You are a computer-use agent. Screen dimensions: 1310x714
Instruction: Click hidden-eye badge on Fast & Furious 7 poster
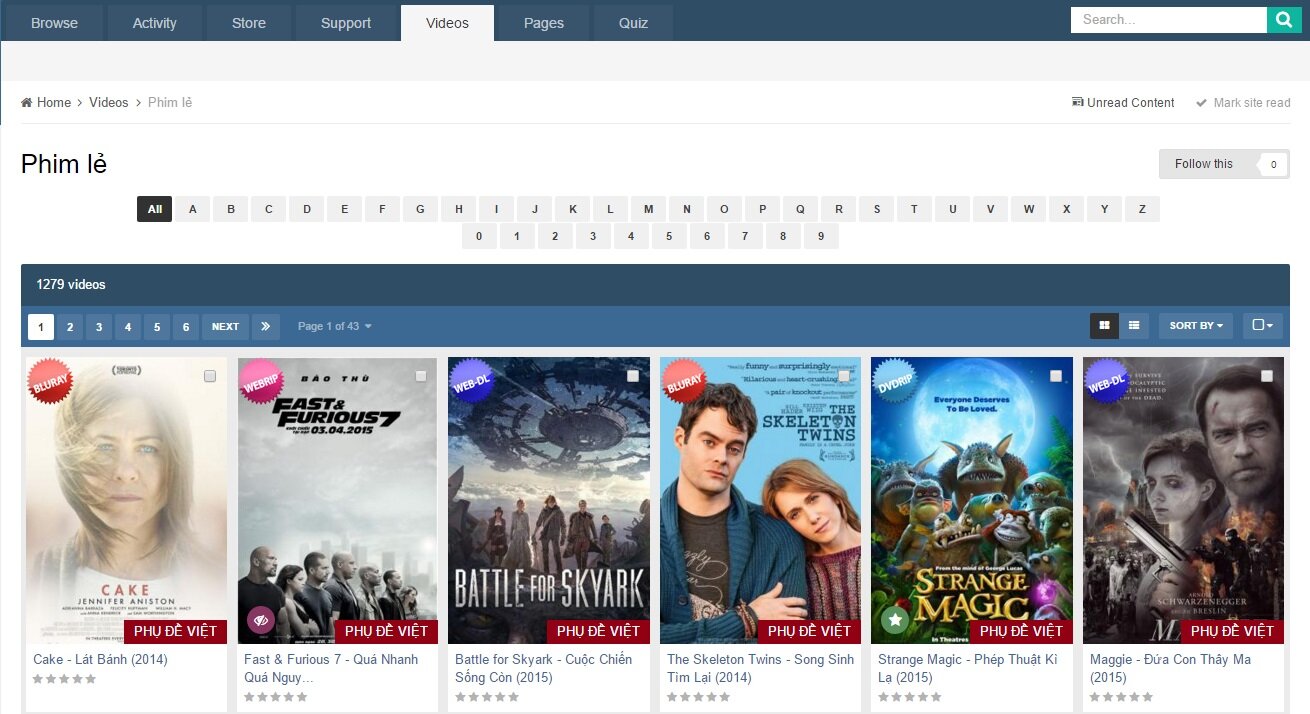tap(261, 620)
